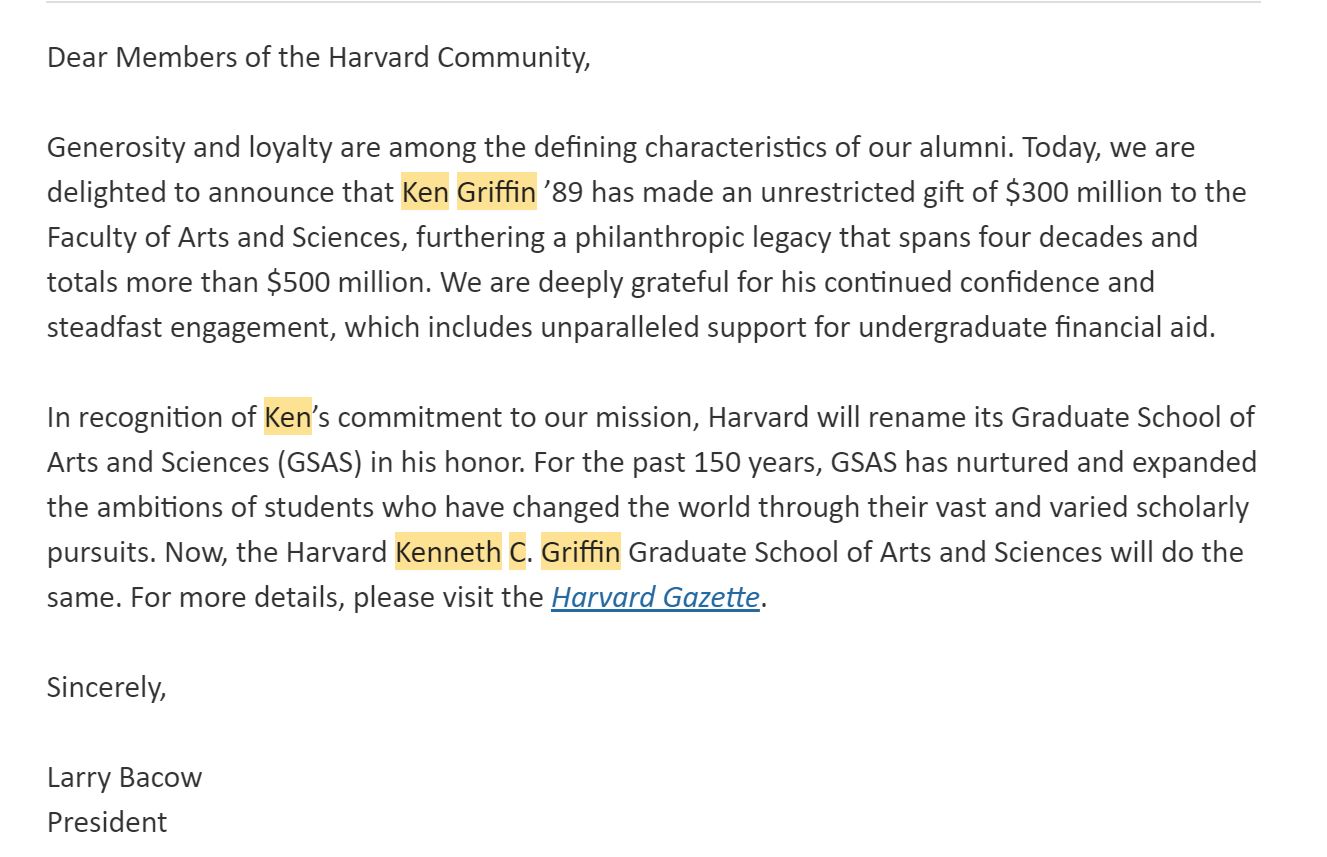Click highlighted "Griffin" next to '89
Image resolution: width=1327 pixels, height=857 pixels.
(x=496, y=192)
